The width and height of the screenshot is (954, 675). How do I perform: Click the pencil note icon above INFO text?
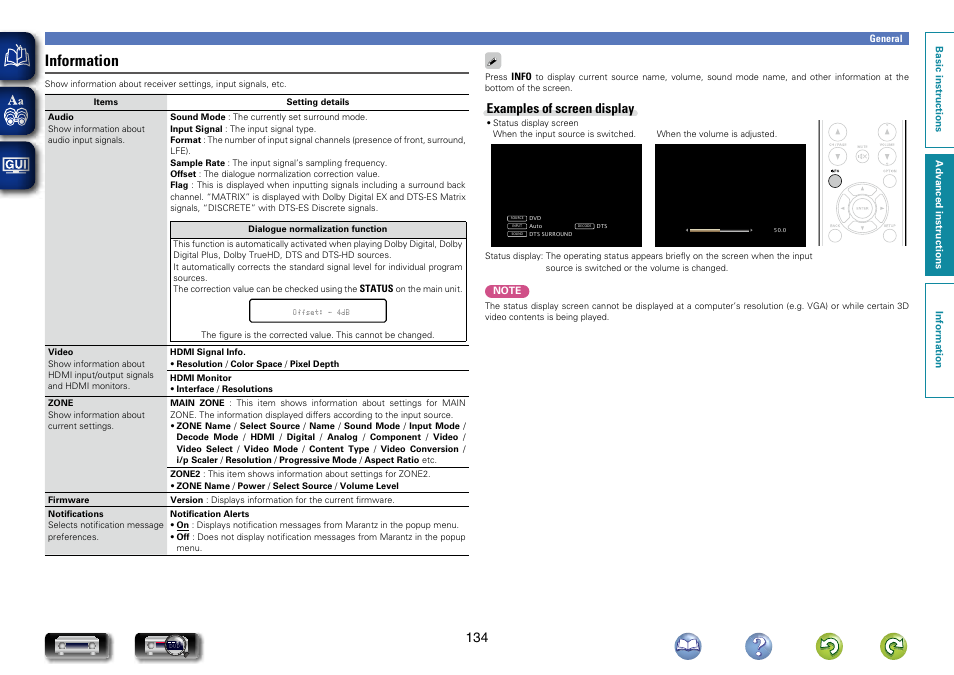pos(493,60)
